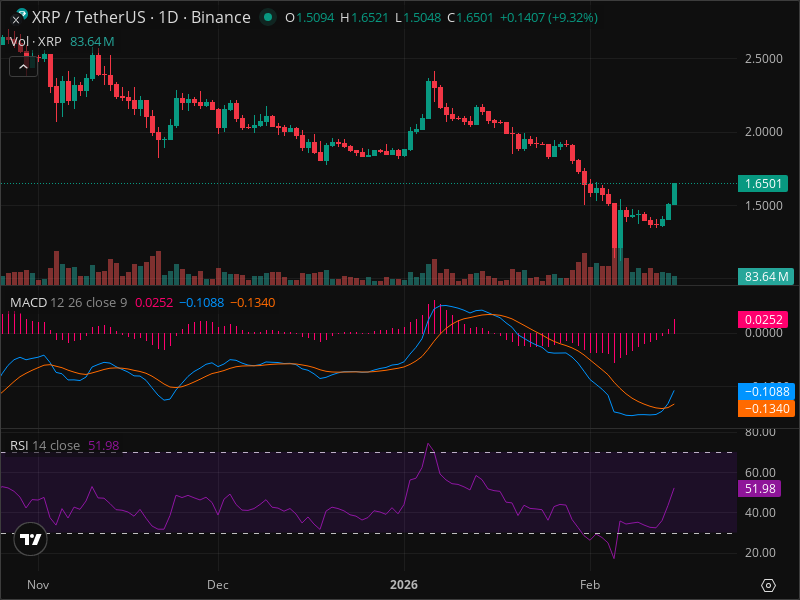Viewport: 800px width, 600px height.
Task: Click the open value O1.5094
Action: (x=310, y=18)
